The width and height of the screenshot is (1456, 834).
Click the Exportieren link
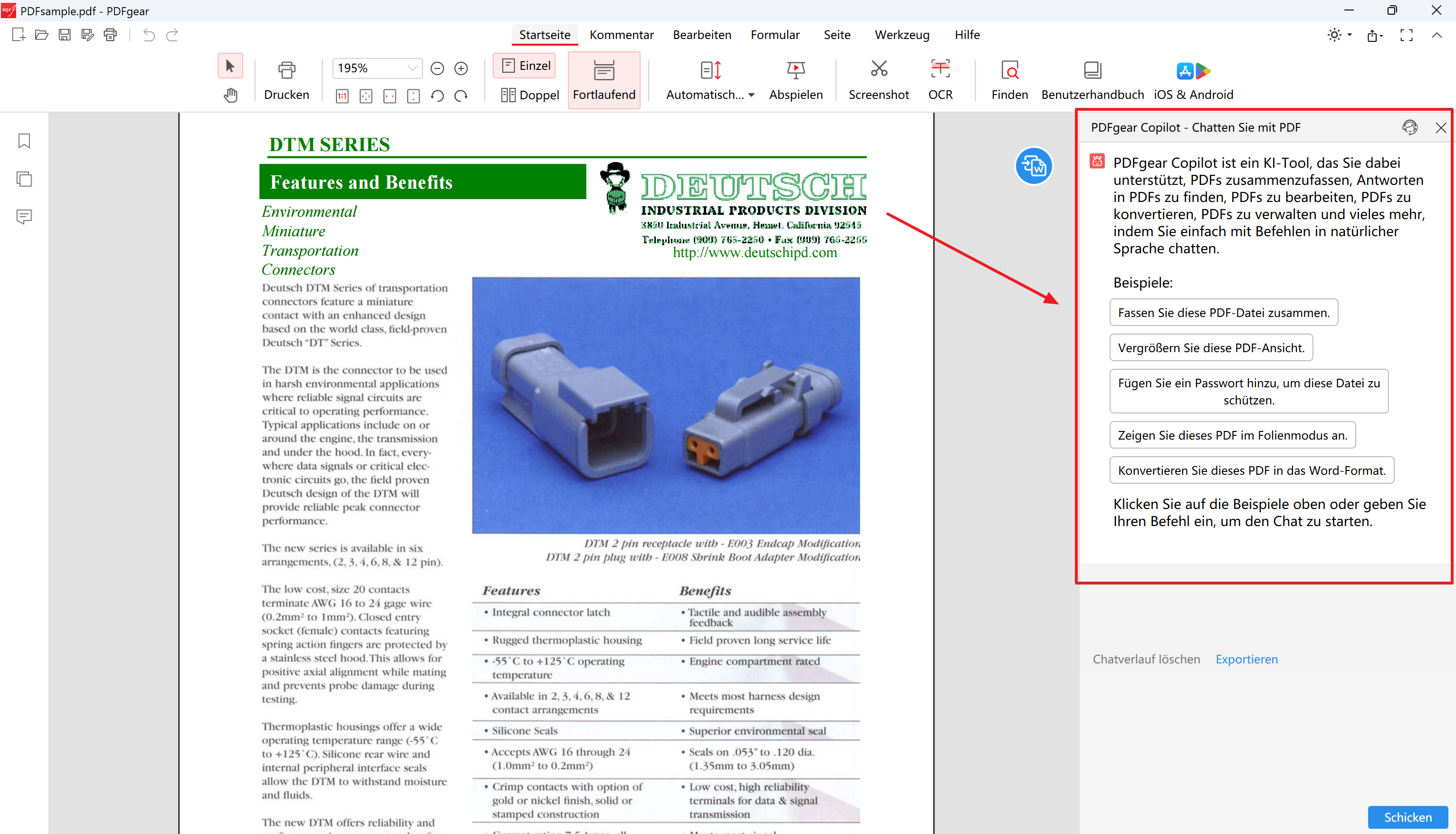(1246, 659)
